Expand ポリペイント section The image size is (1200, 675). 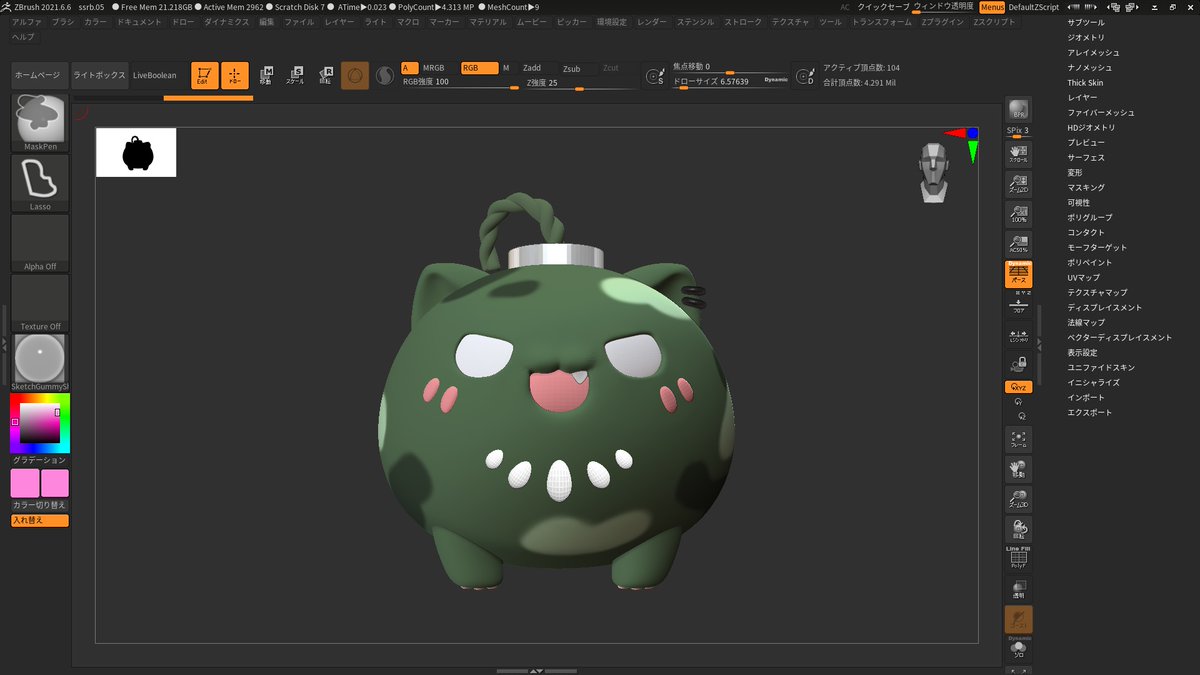pyautogui.click(x=1090, y=262)
